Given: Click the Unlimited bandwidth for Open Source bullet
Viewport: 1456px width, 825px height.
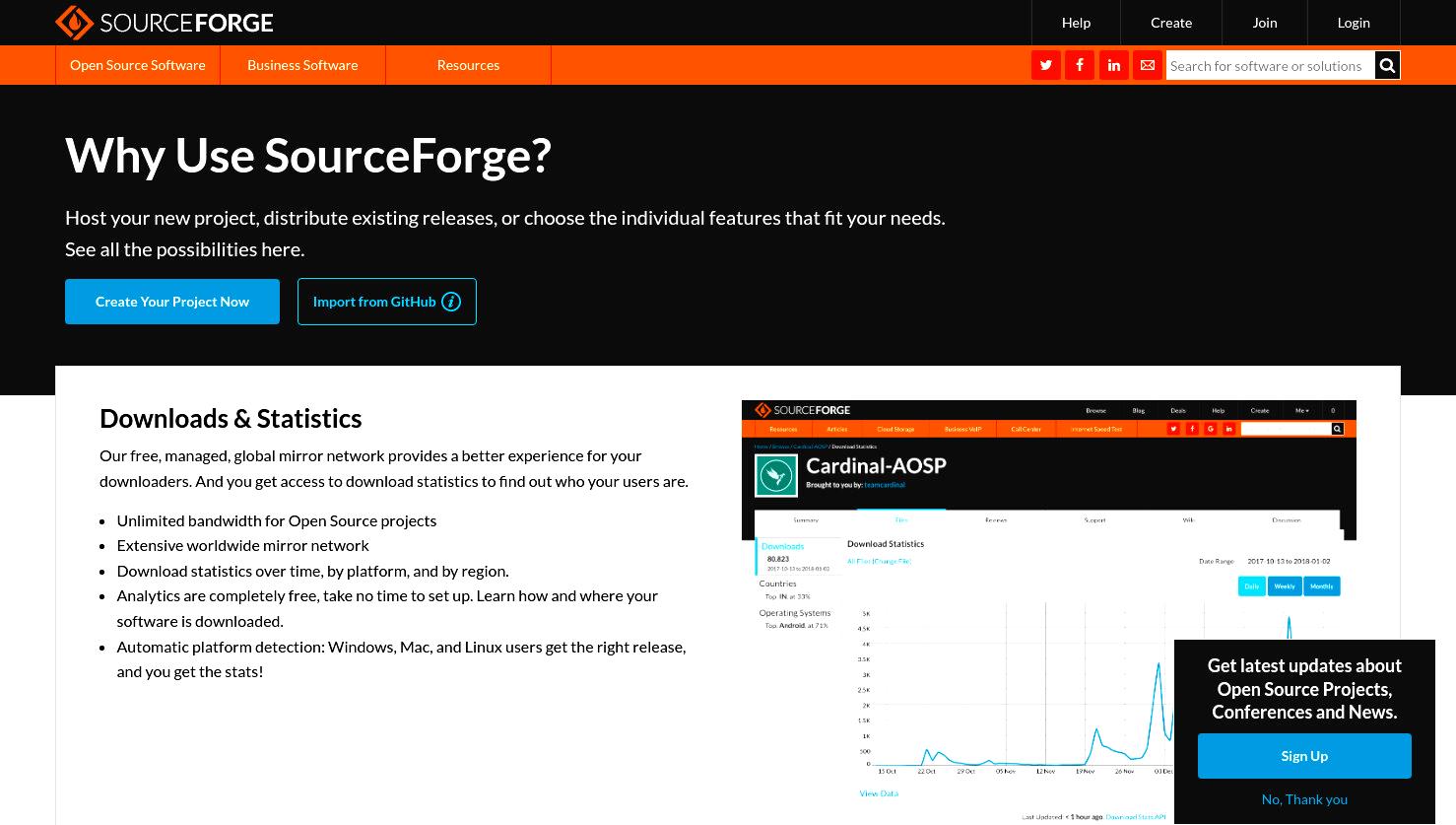Looking at the screenshot, I should click(277, 520).
